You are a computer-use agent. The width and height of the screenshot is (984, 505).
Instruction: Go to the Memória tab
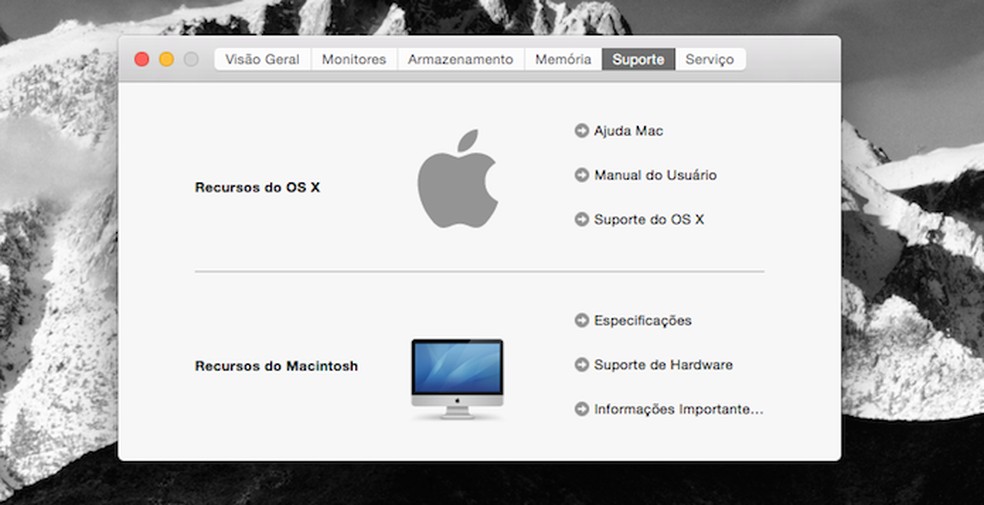click(x=563, y=60)
